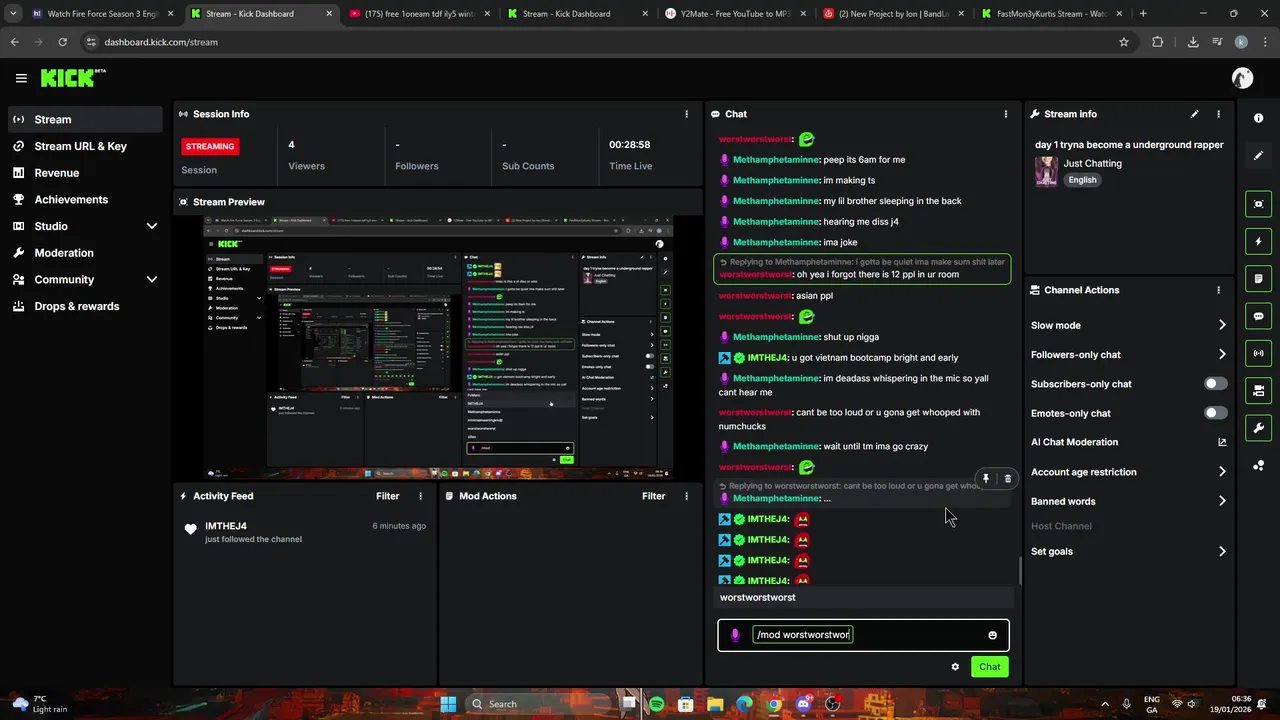Toggle the chat bubble panel icon
This screenshot has height=720, width=1280.
[1258, 316]
